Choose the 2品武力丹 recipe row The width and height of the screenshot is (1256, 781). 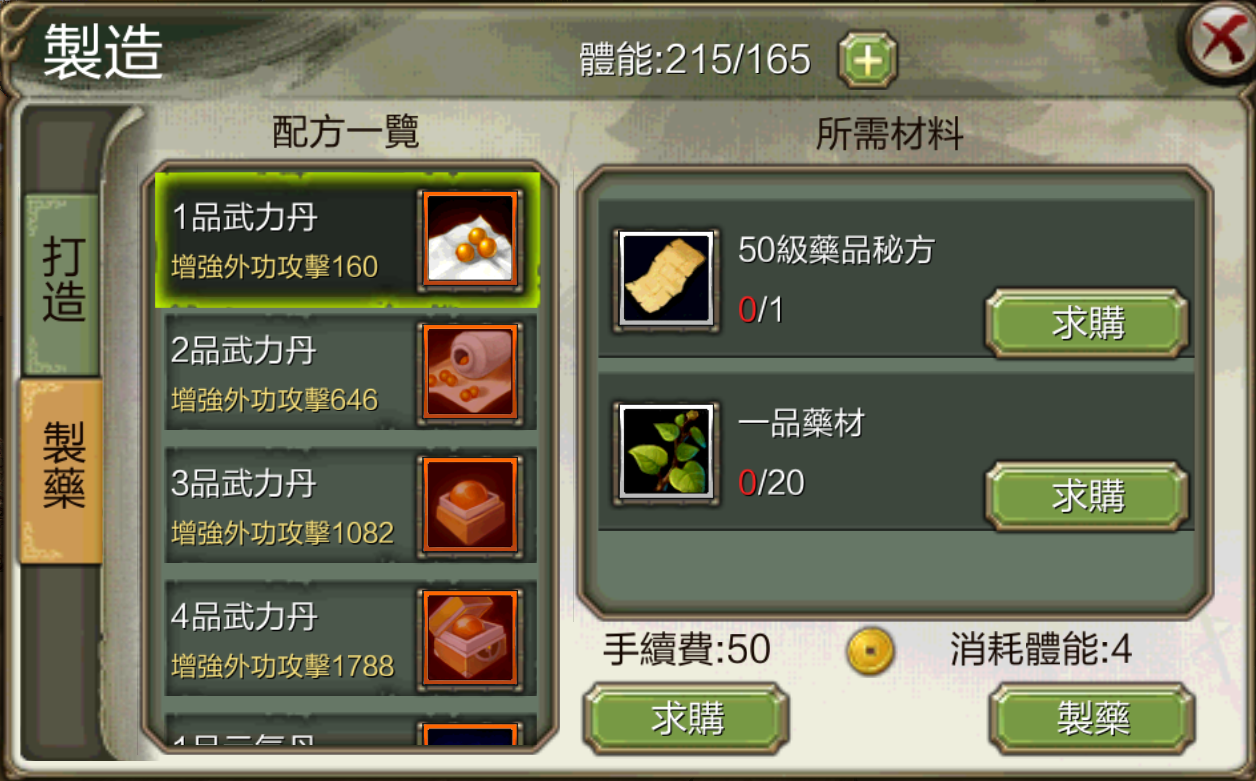[350, 371]
